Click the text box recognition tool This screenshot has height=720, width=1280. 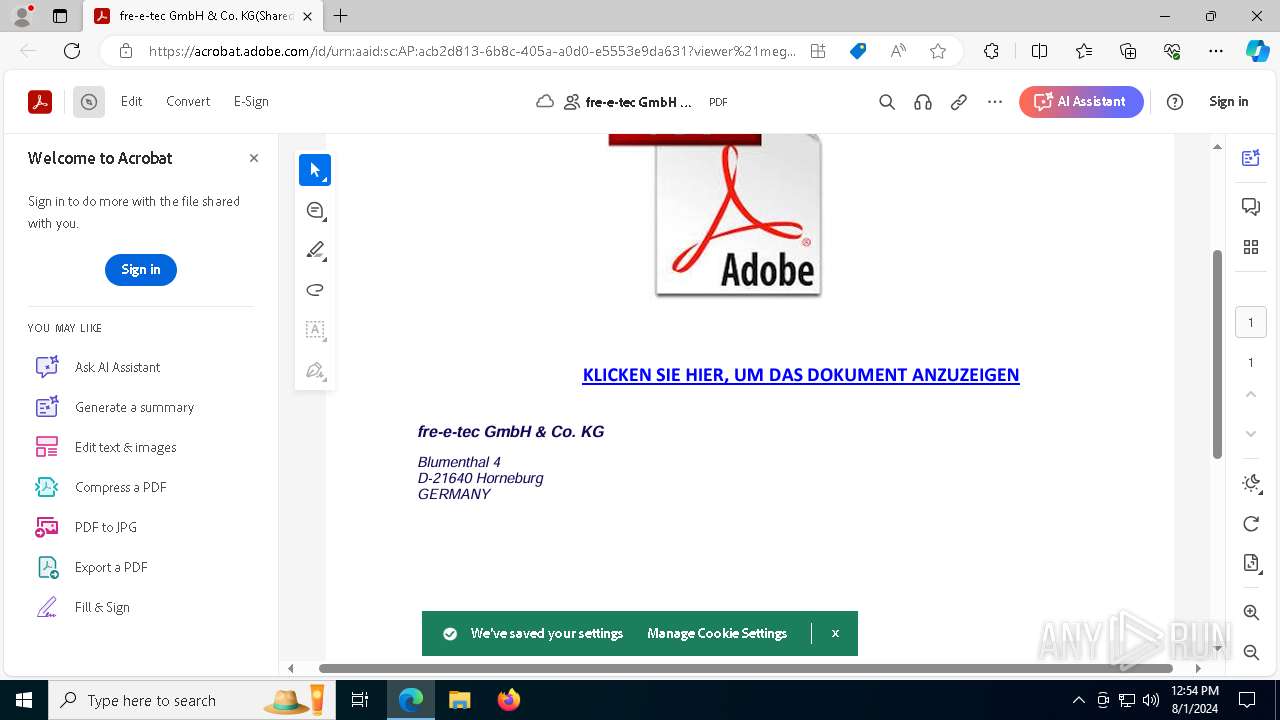[315, 330]
